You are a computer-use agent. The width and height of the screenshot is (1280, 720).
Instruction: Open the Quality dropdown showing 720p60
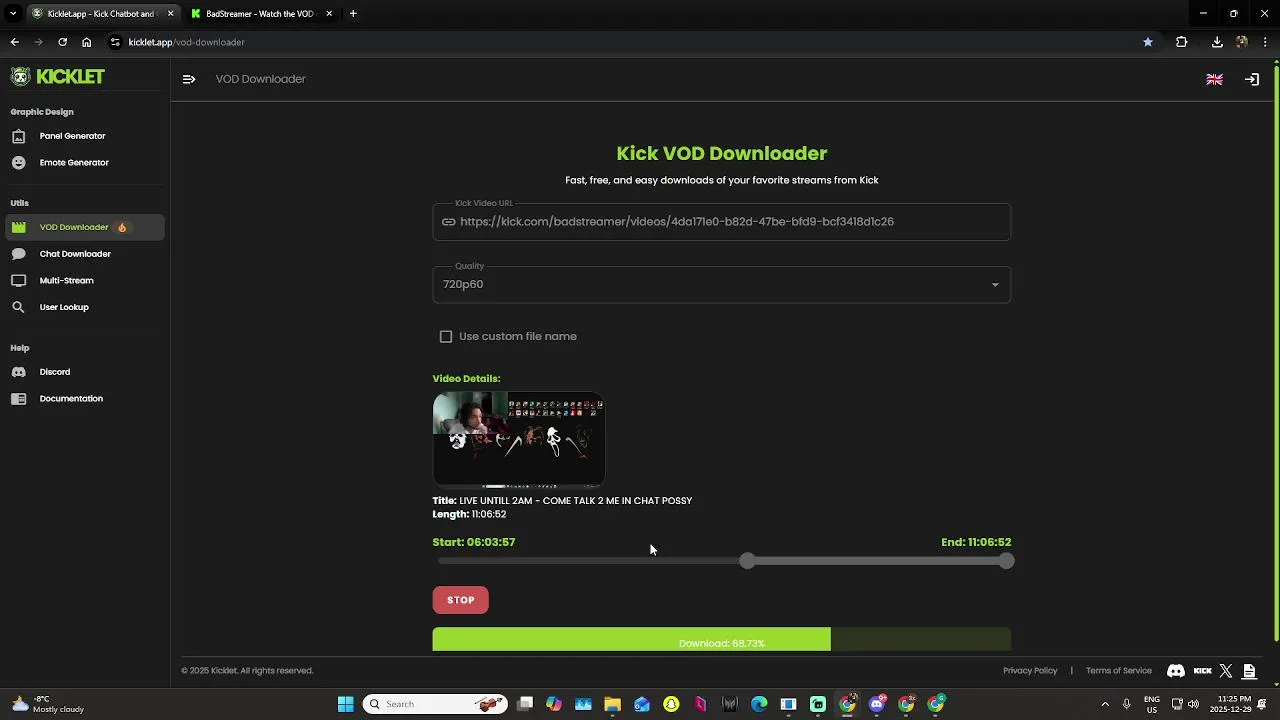(721, 284)
